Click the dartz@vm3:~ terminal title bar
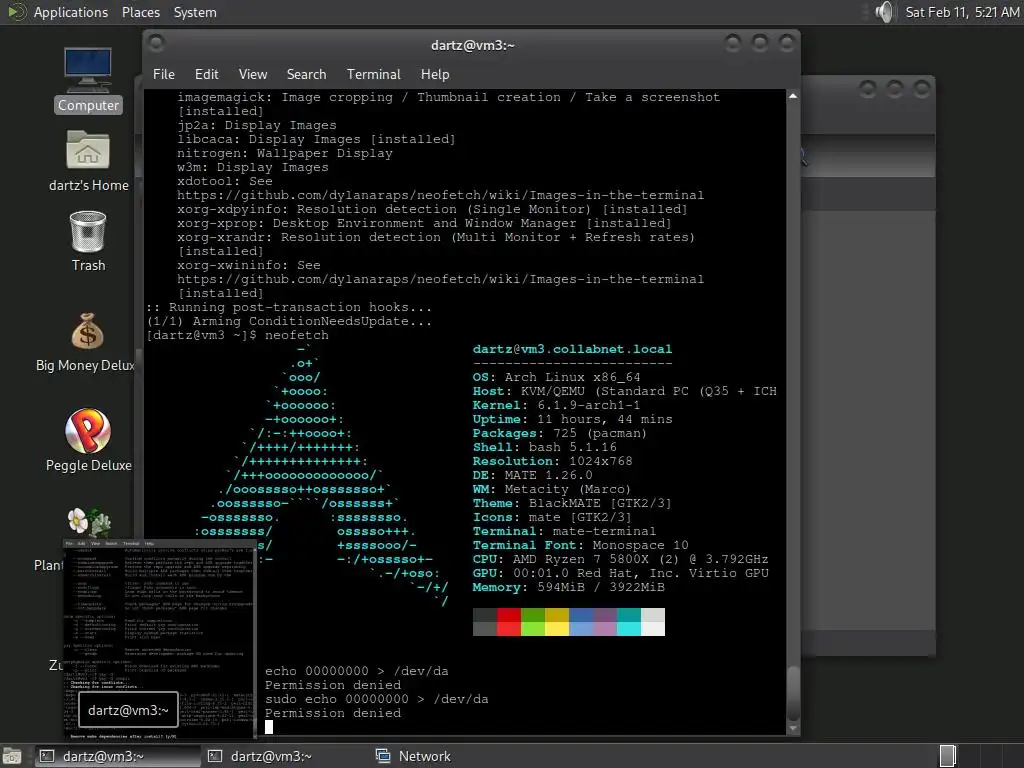 (472, 45)
